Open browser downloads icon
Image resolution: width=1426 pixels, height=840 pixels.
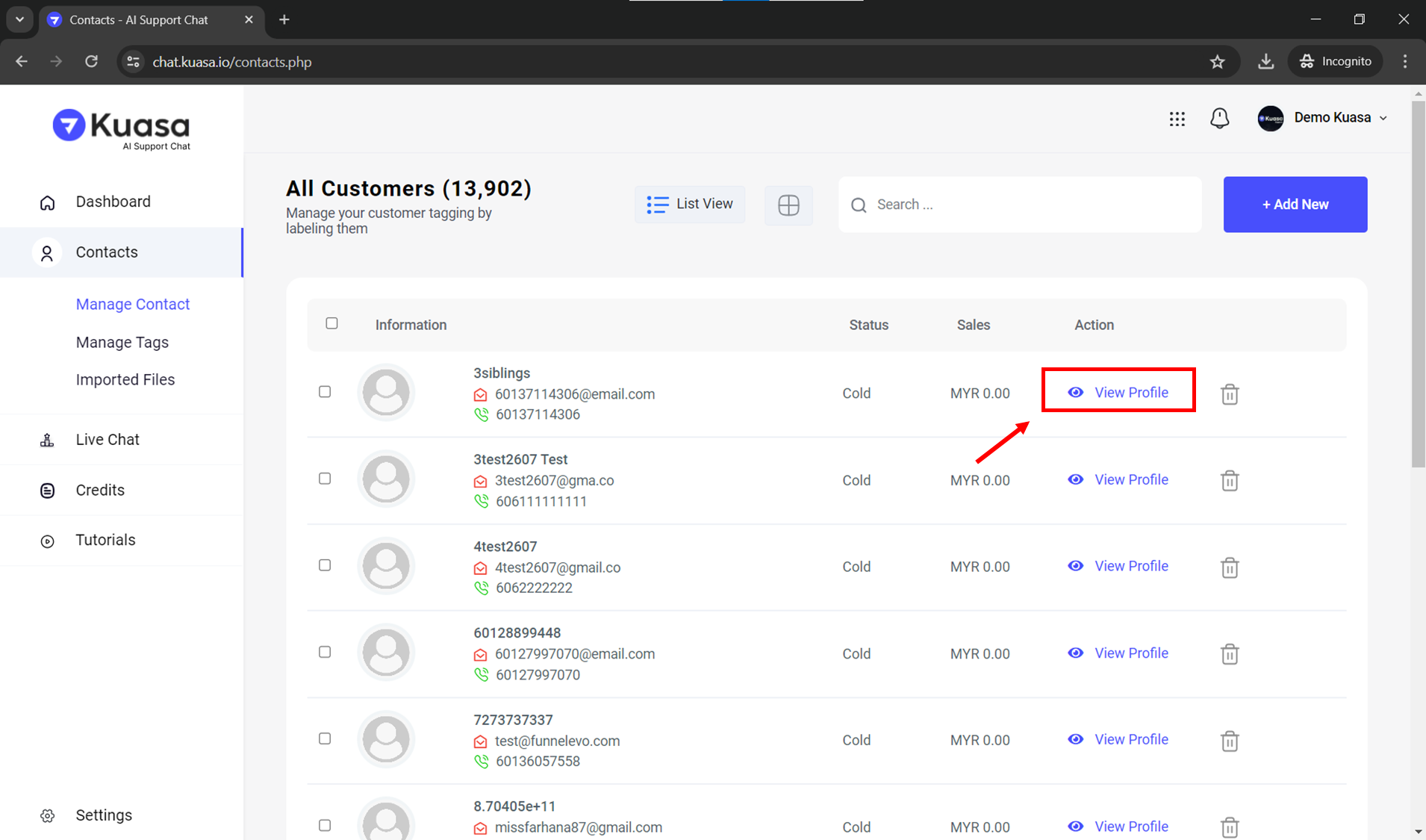(x=1265, y=62)
